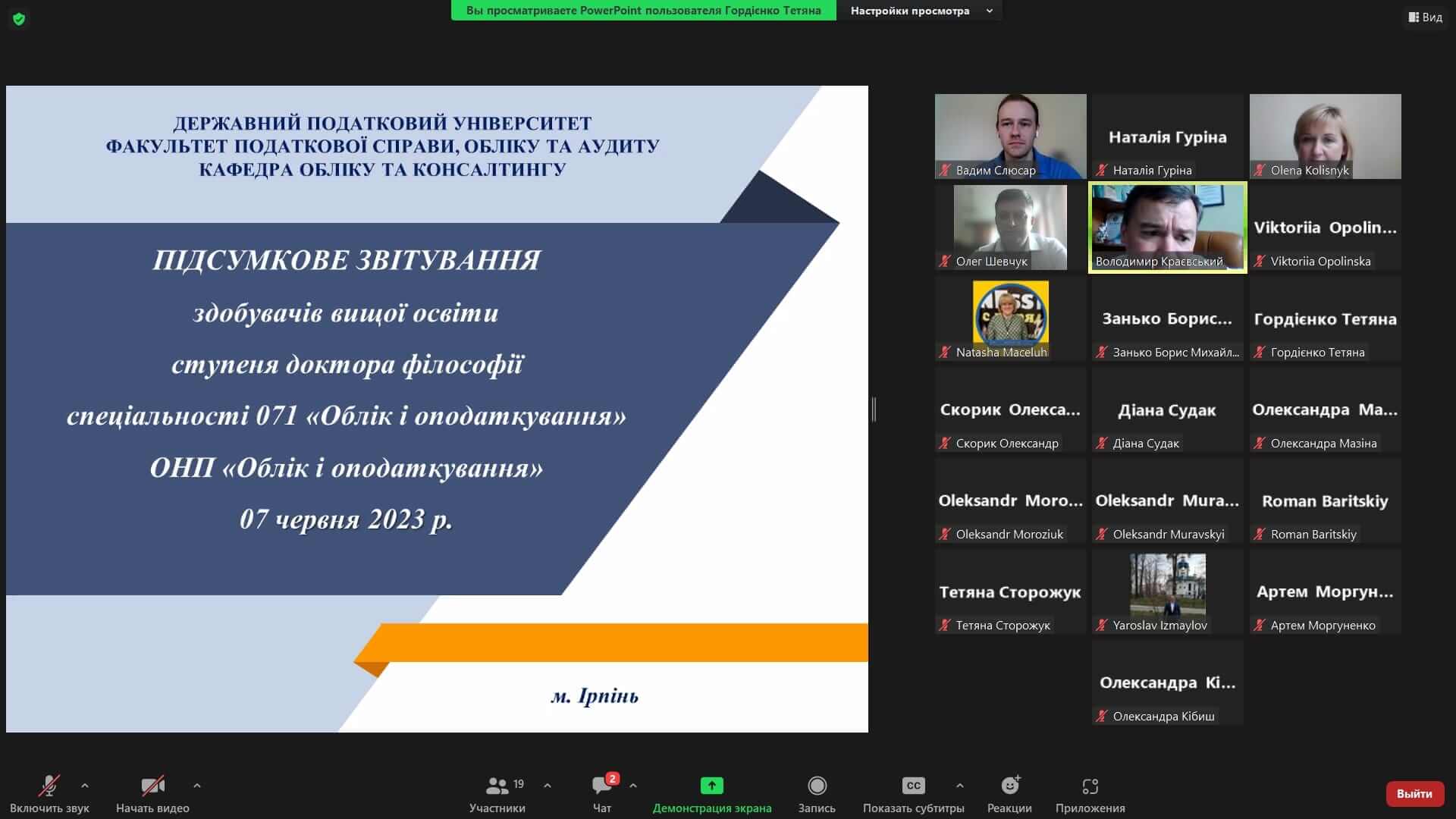Click muted mic icon beside Yaroslav Izmaylov

1102,626
